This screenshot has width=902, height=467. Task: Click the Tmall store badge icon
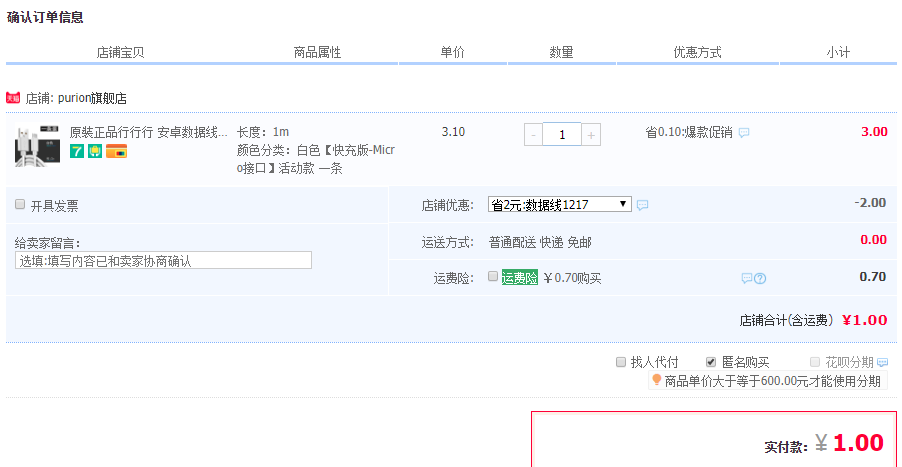point(13,98)
